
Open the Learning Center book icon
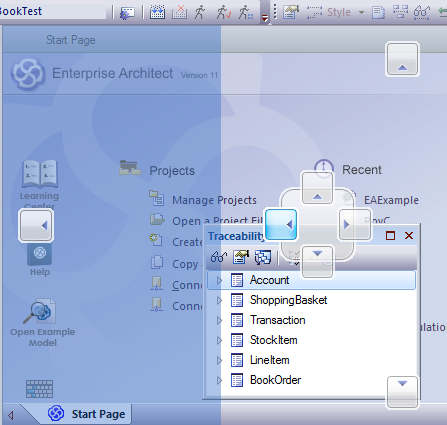pos(40,174)
